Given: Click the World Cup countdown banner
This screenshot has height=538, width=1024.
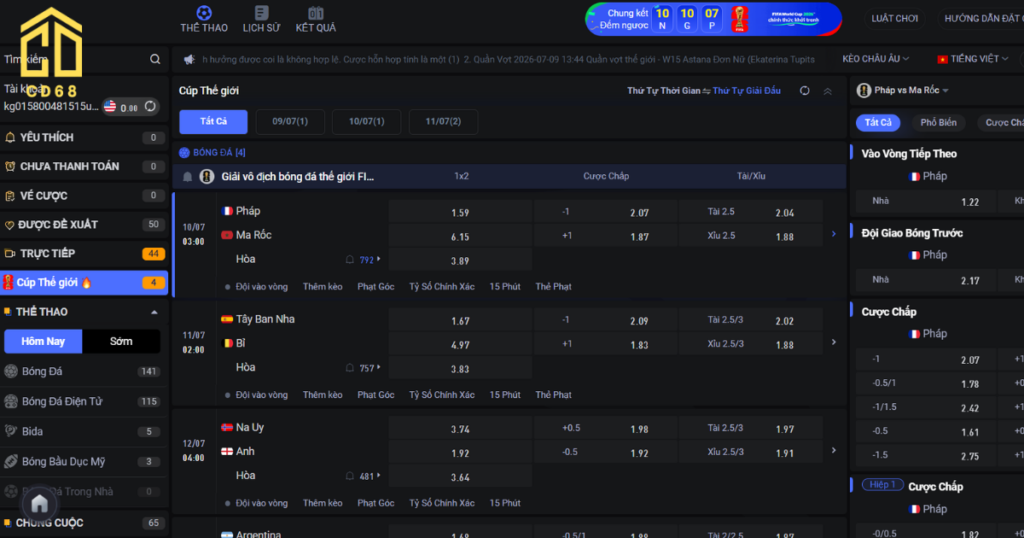Looking at the screenshot, I should point(713,19).
